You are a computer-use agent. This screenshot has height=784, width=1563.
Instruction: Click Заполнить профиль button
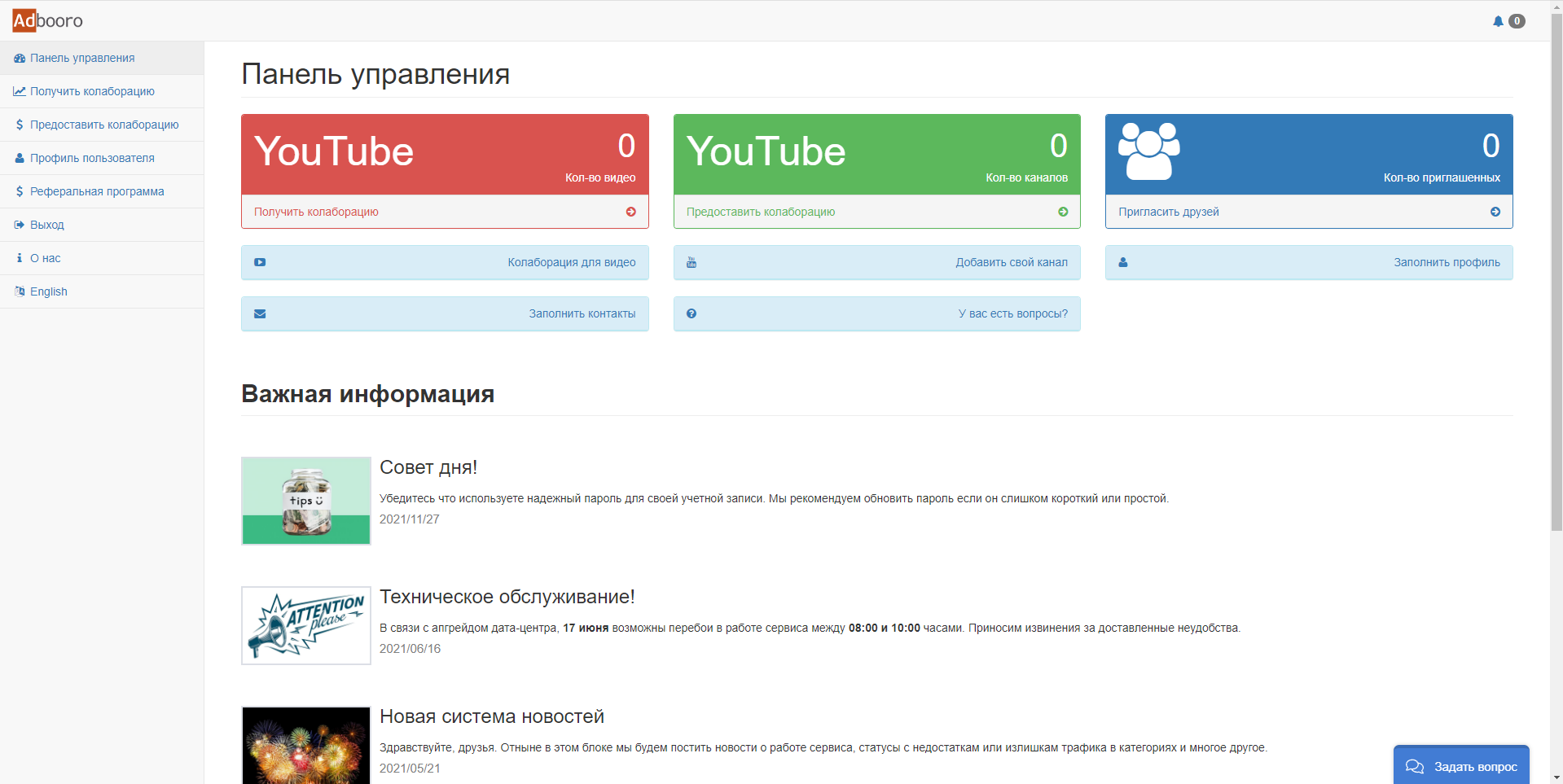tap(1309, 262)
